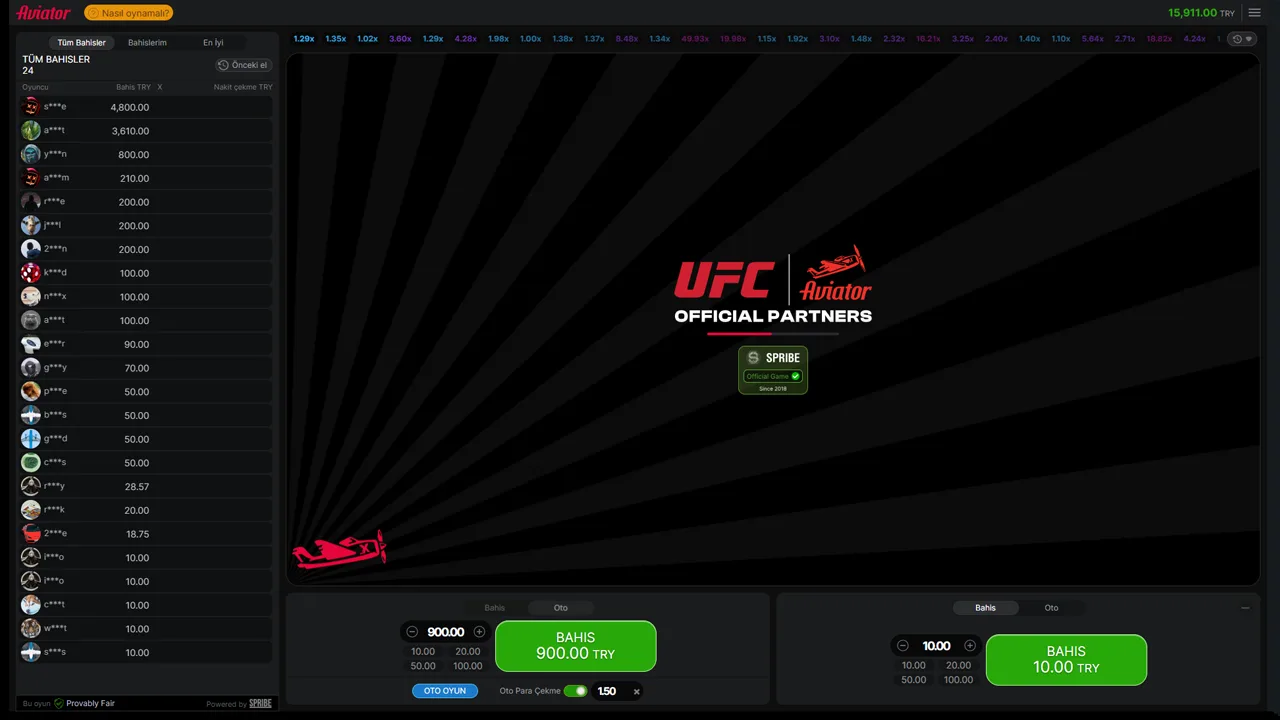Image resolution: width=1280 pixels, height=720 pixels.
Task: Click the 900.00 bet amount field
Action: coord(446,632)
